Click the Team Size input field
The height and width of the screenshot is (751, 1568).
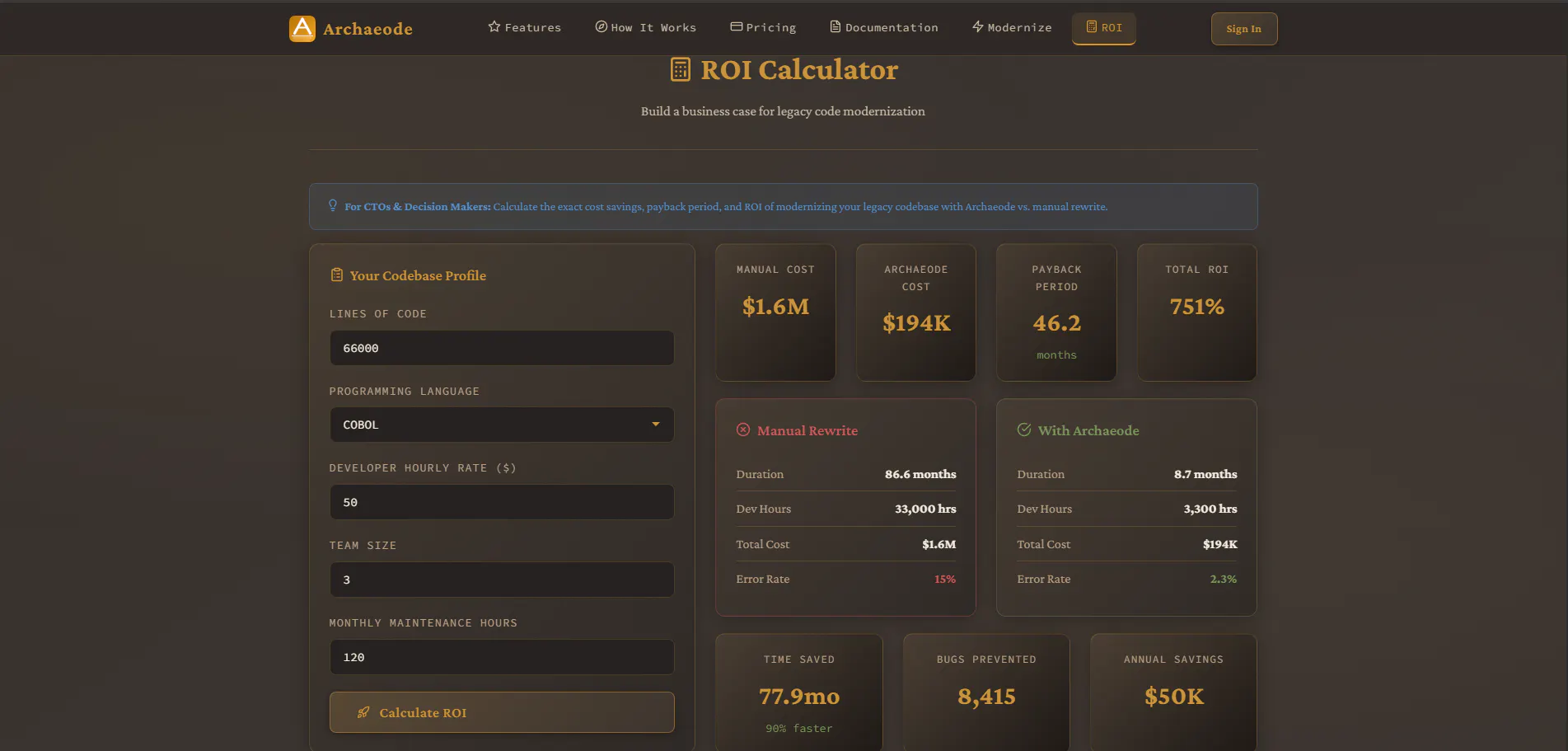(x=502, y=580)
